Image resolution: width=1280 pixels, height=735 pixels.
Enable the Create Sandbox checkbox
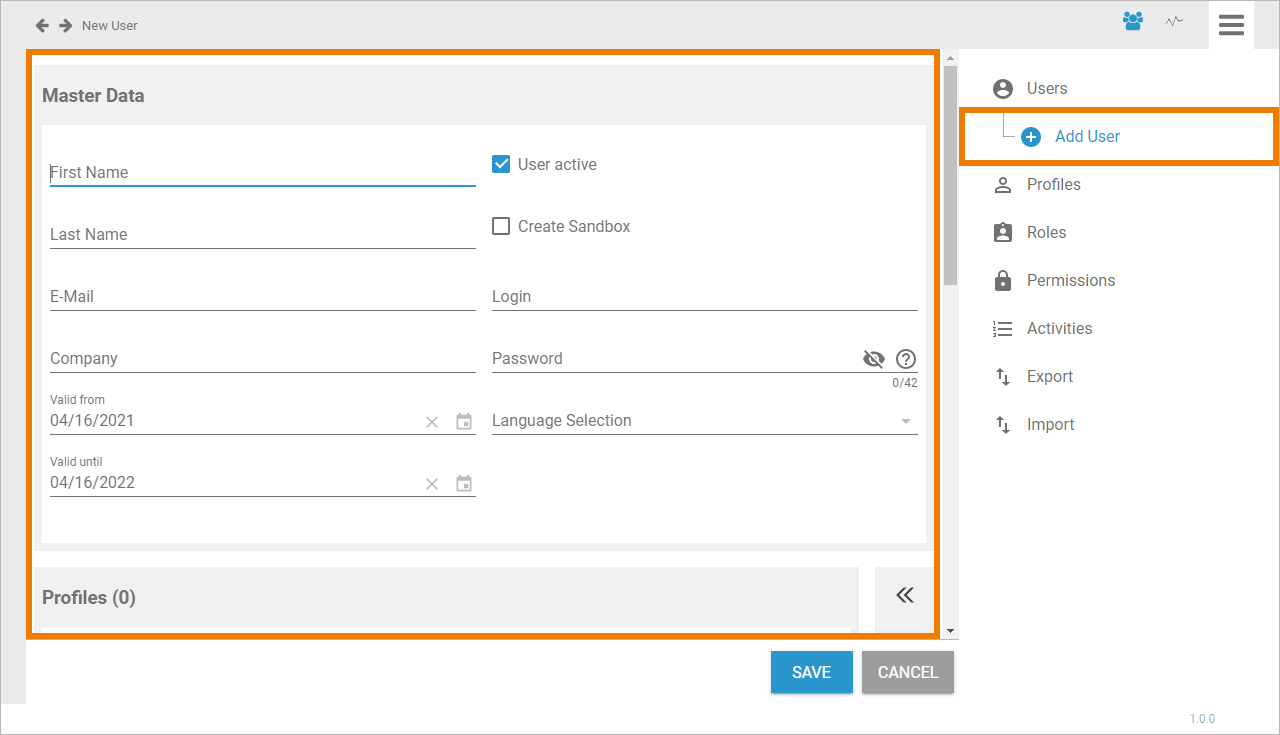tap(501, 226)
